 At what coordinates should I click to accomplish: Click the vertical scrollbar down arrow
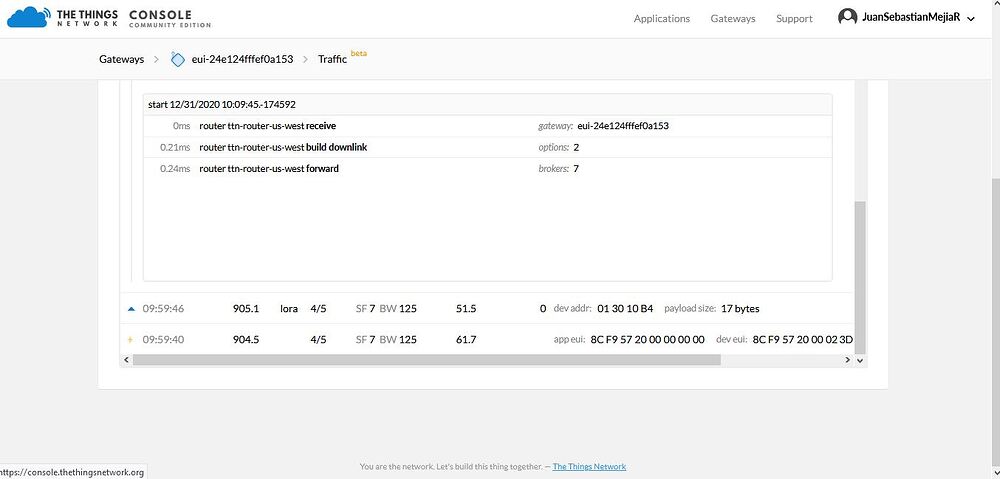click(x=860, y=360)
